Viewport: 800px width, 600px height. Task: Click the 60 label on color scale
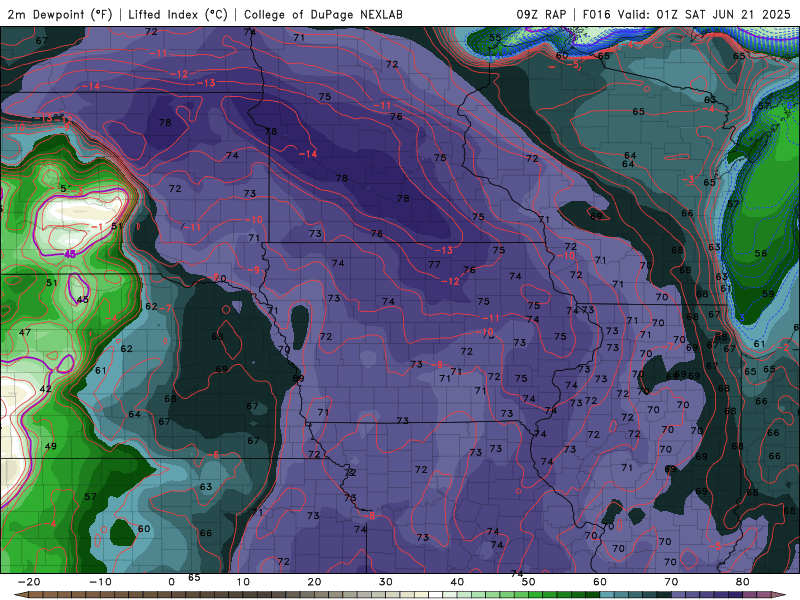tap(600, 582)
